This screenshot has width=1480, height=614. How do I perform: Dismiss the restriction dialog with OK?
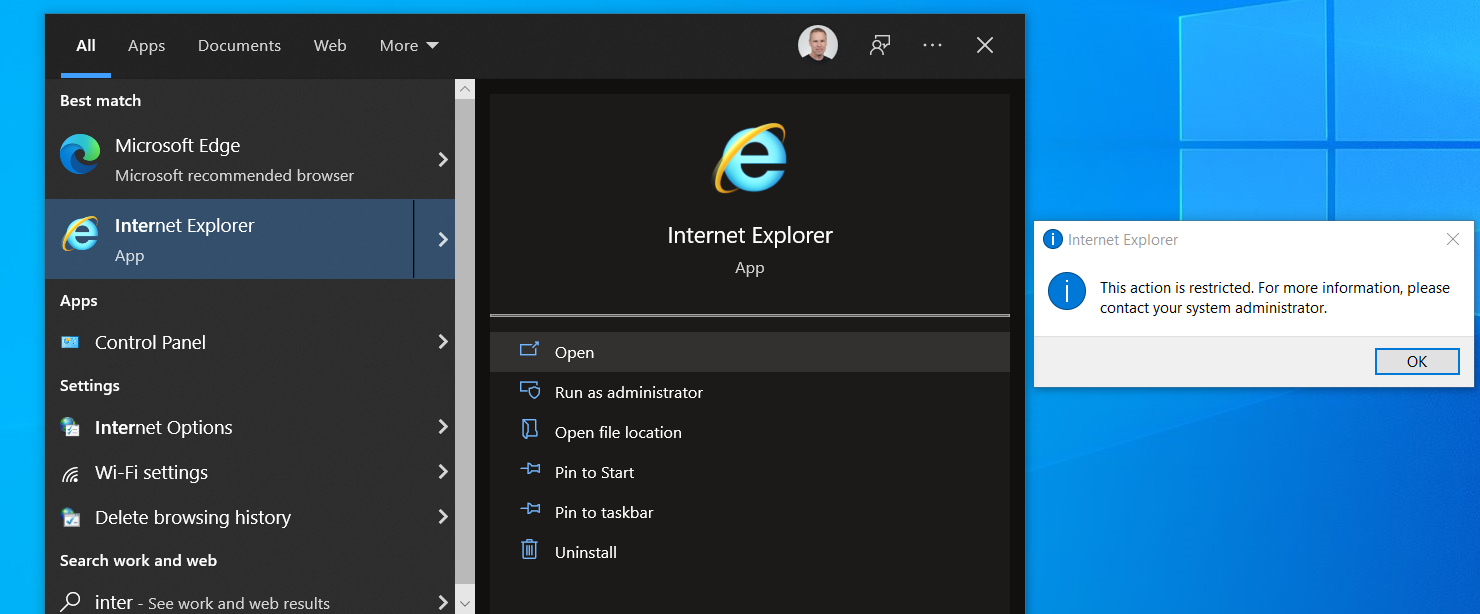point(1417,361)
